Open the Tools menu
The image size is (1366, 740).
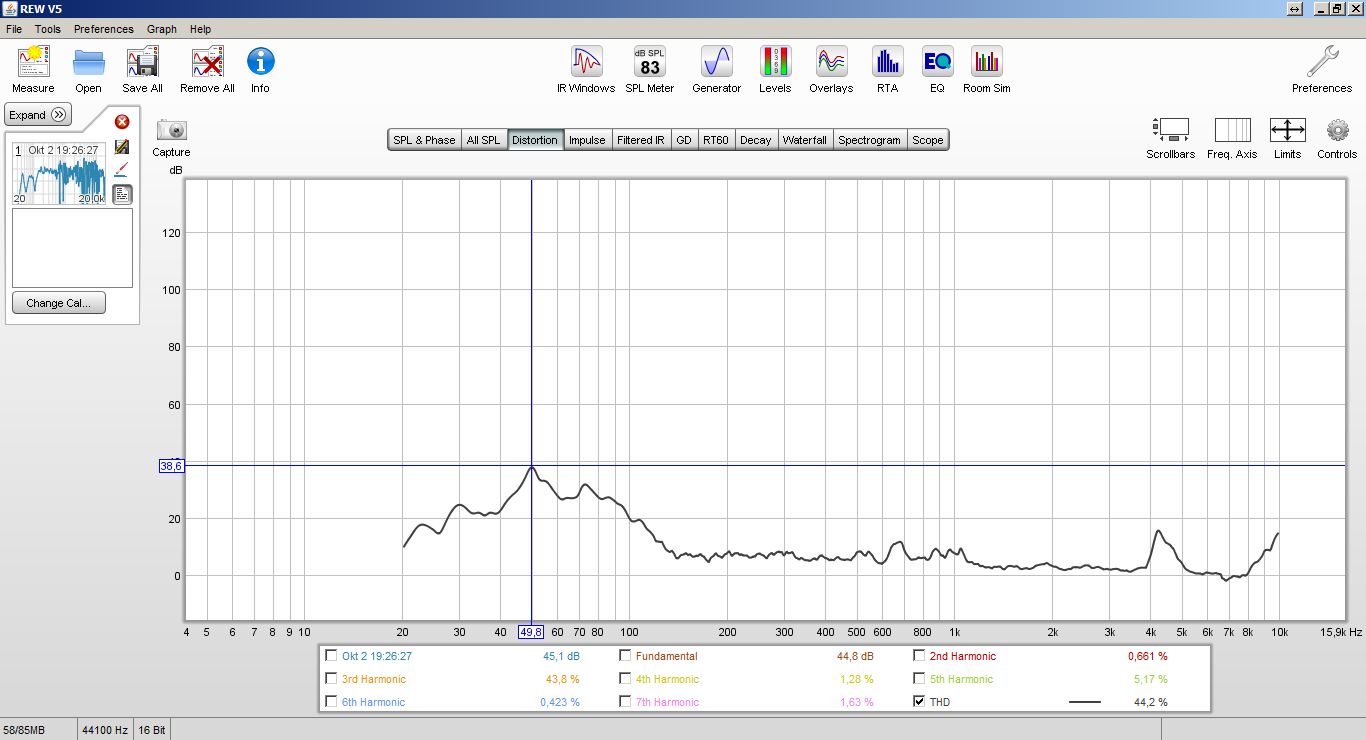(48, 29)
